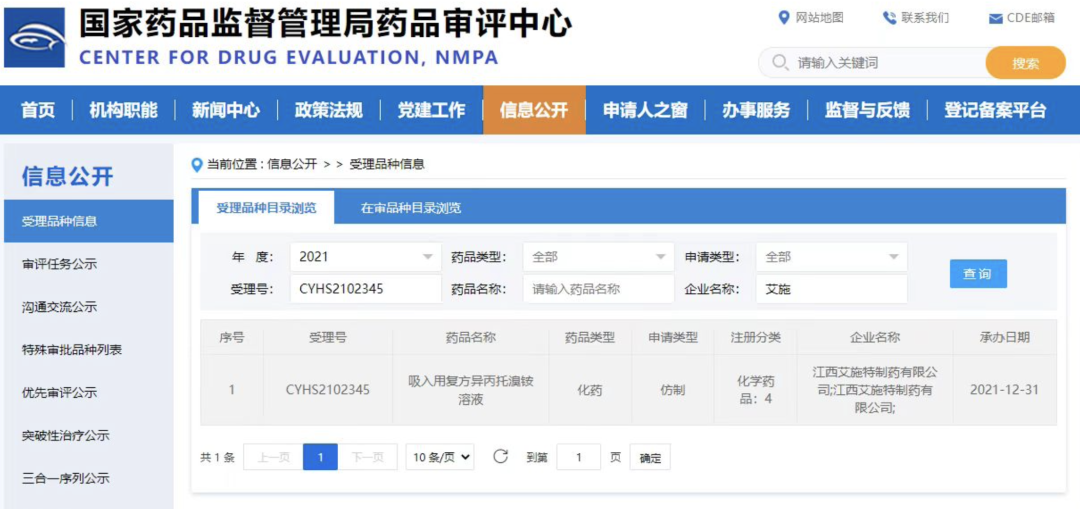
Task: Switch to 在审品种目录浏览 tab
Action: [x=411, y=208]
